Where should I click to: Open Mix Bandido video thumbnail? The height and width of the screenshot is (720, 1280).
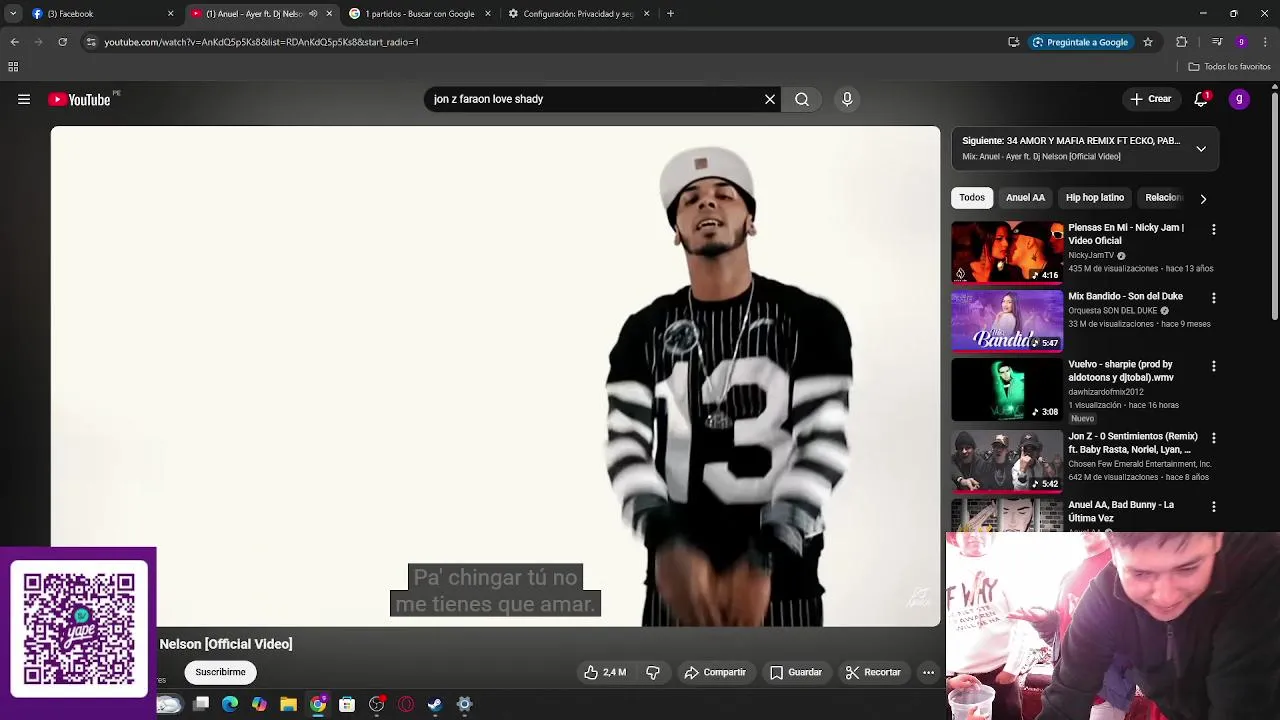click(1007, 321)
